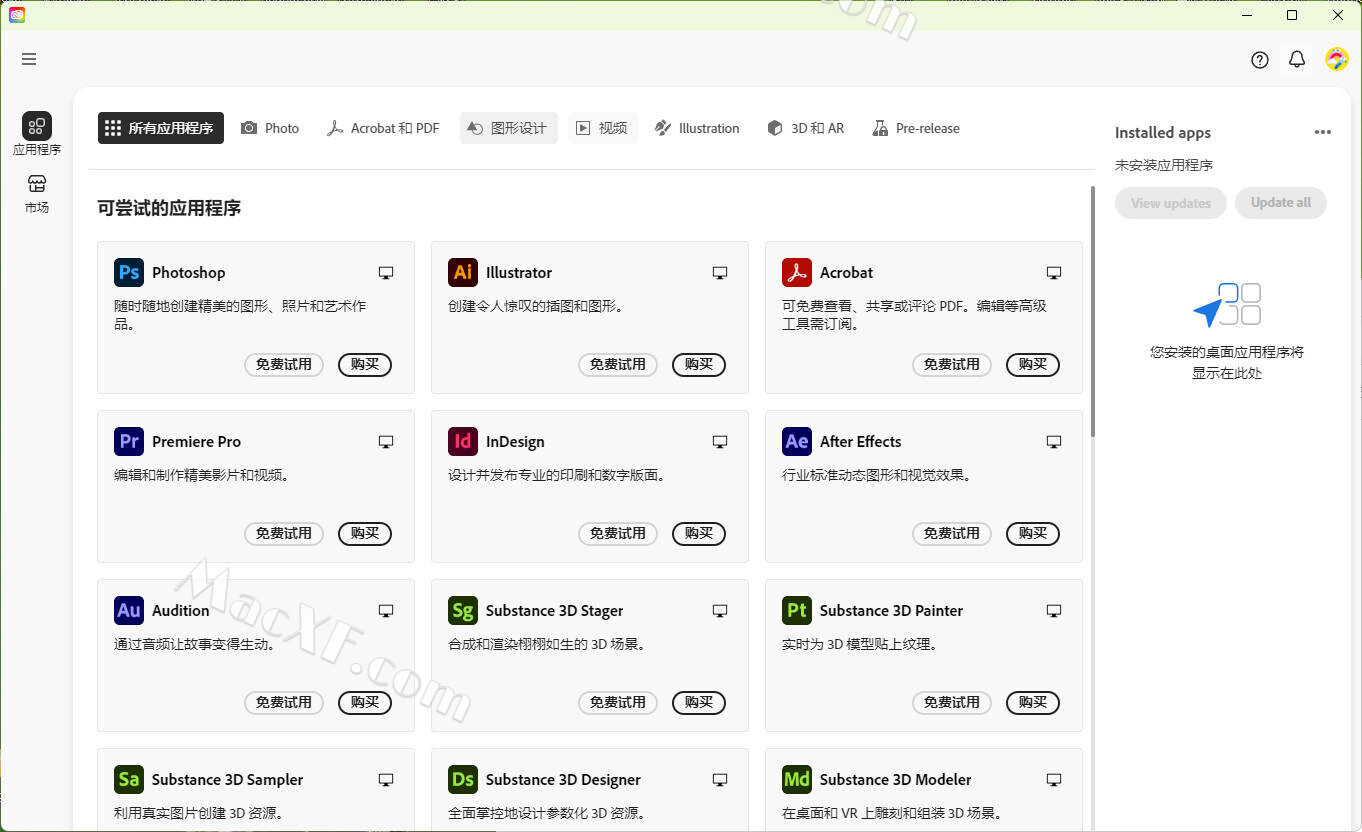Click the Creative Cloud logo in title bar

pos(17,15)
